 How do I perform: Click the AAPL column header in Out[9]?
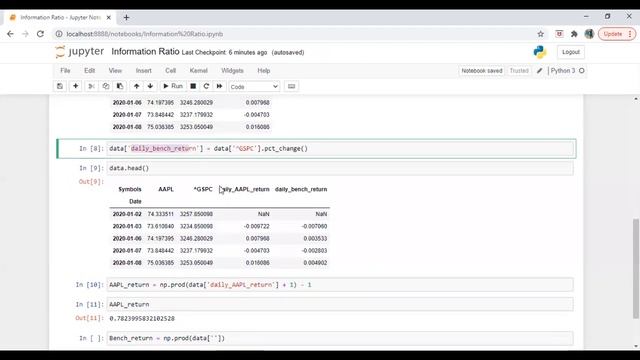point(166,189)
